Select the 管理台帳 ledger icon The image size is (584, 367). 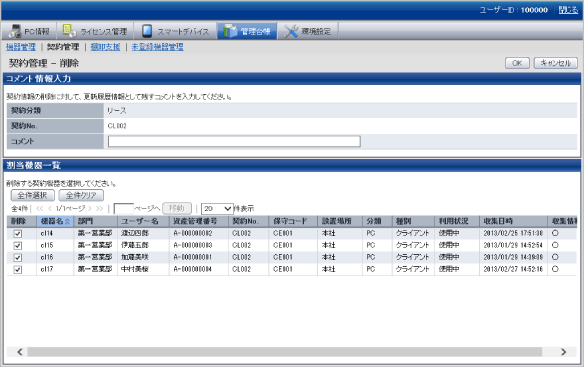[230, 31]
